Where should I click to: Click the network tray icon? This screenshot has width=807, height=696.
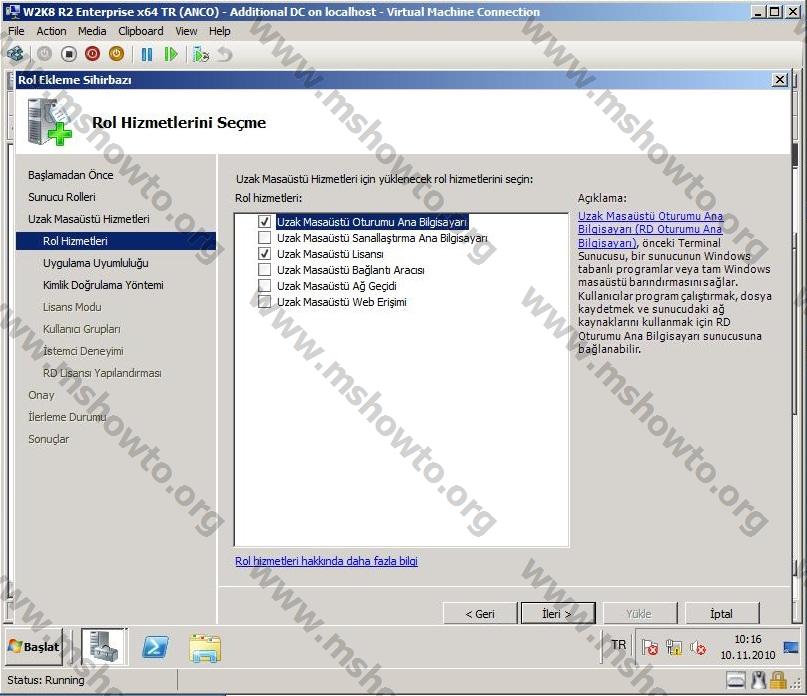(x=674, y=647)
